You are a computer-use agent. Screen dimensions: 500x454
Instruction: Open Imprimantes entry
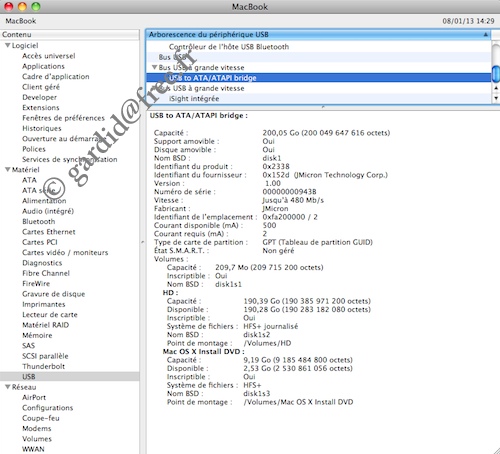coord(44,304)
